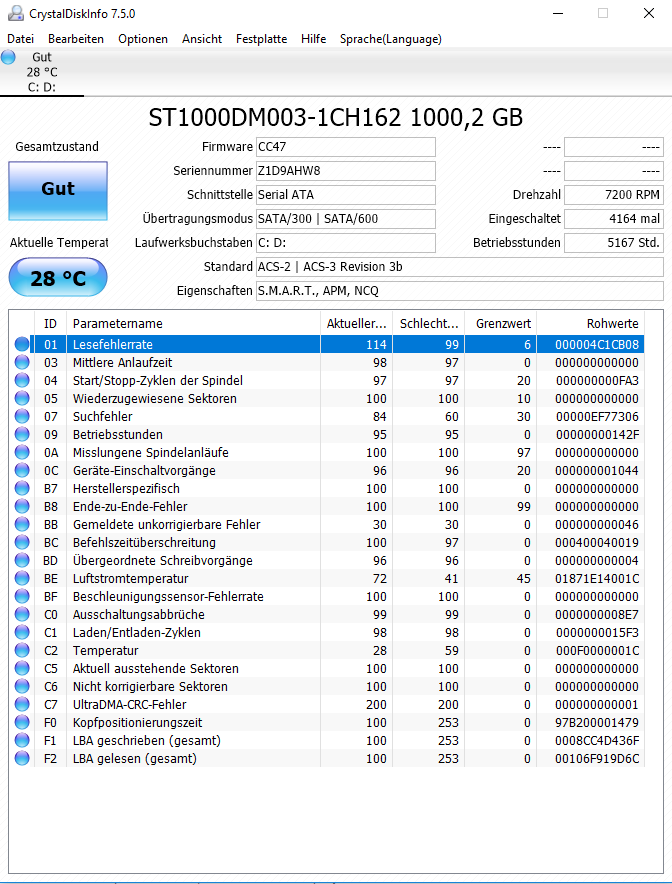
Task: Click status orb for Luftstromtemperatur row
Action: (x=22, y=578)
